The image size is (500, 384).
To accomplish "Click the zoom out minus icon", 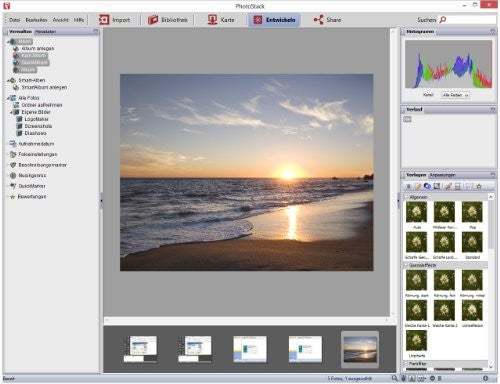I will pyautogui.click(x=432, y=378).
